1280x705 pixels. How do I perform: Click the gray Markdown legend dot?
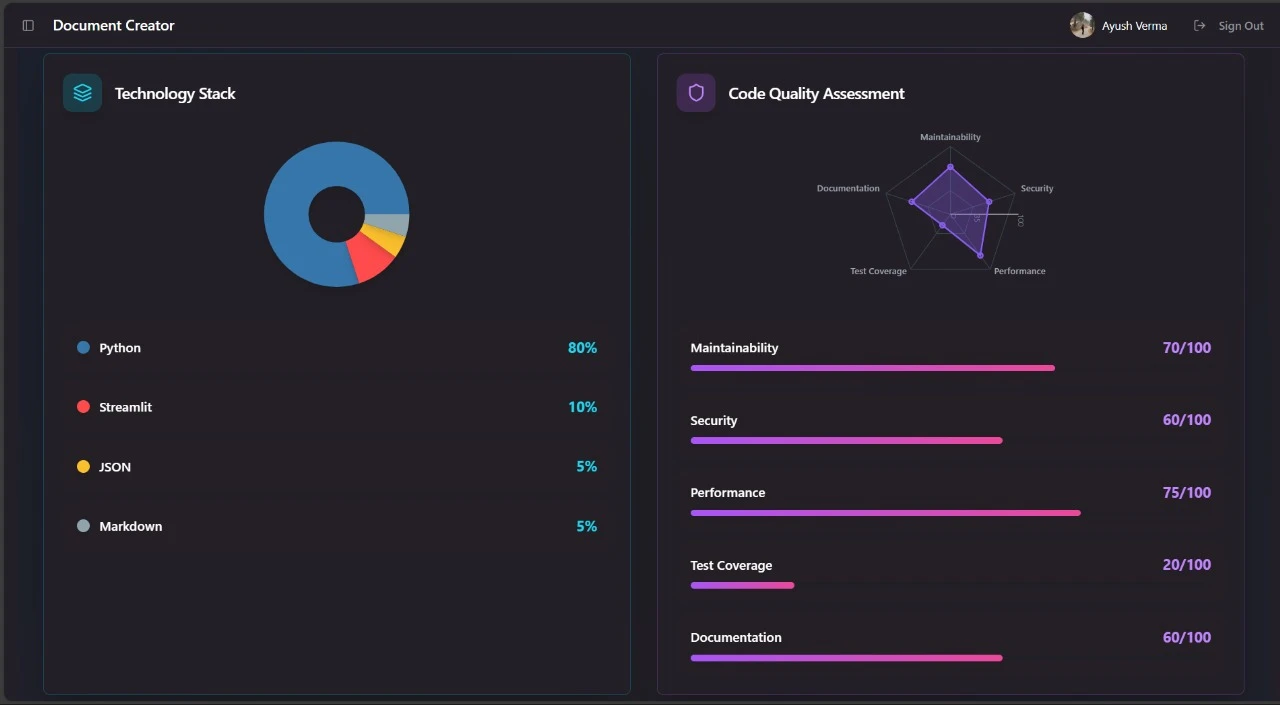click(x=83, y=526)
